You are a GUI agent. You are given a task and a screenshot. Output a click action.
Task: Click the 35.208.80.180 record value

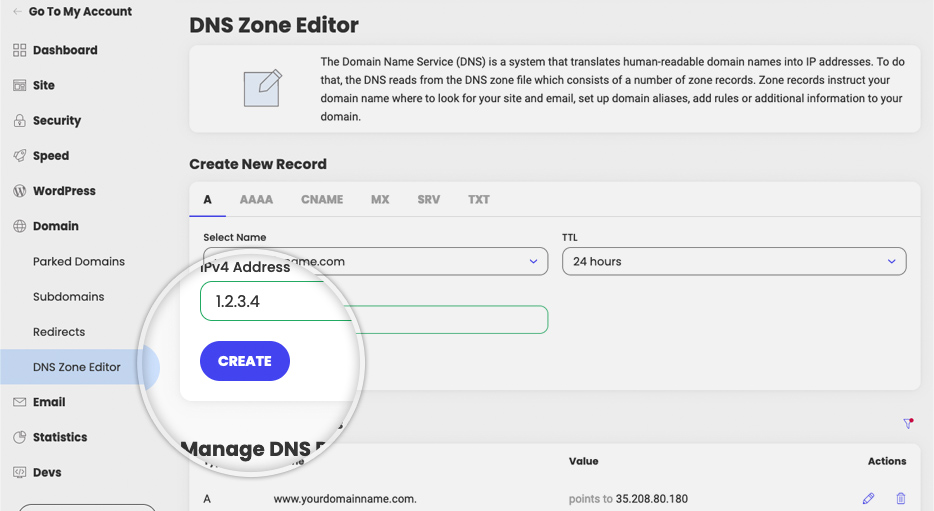click(652, 498)
